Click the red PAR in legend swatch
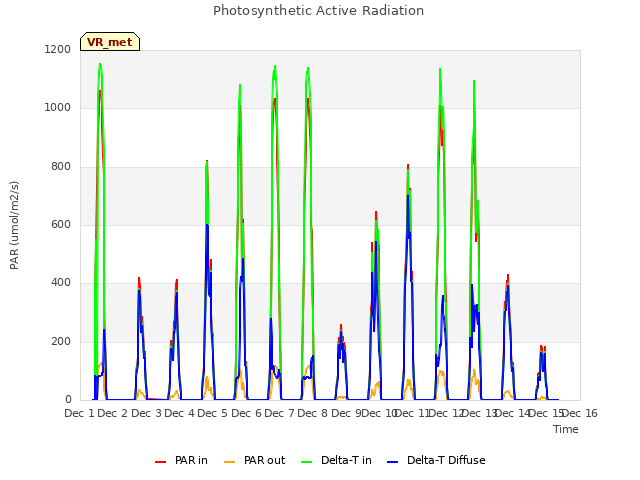This screenshot has width=640, height=480. click(x=160, y=462)
